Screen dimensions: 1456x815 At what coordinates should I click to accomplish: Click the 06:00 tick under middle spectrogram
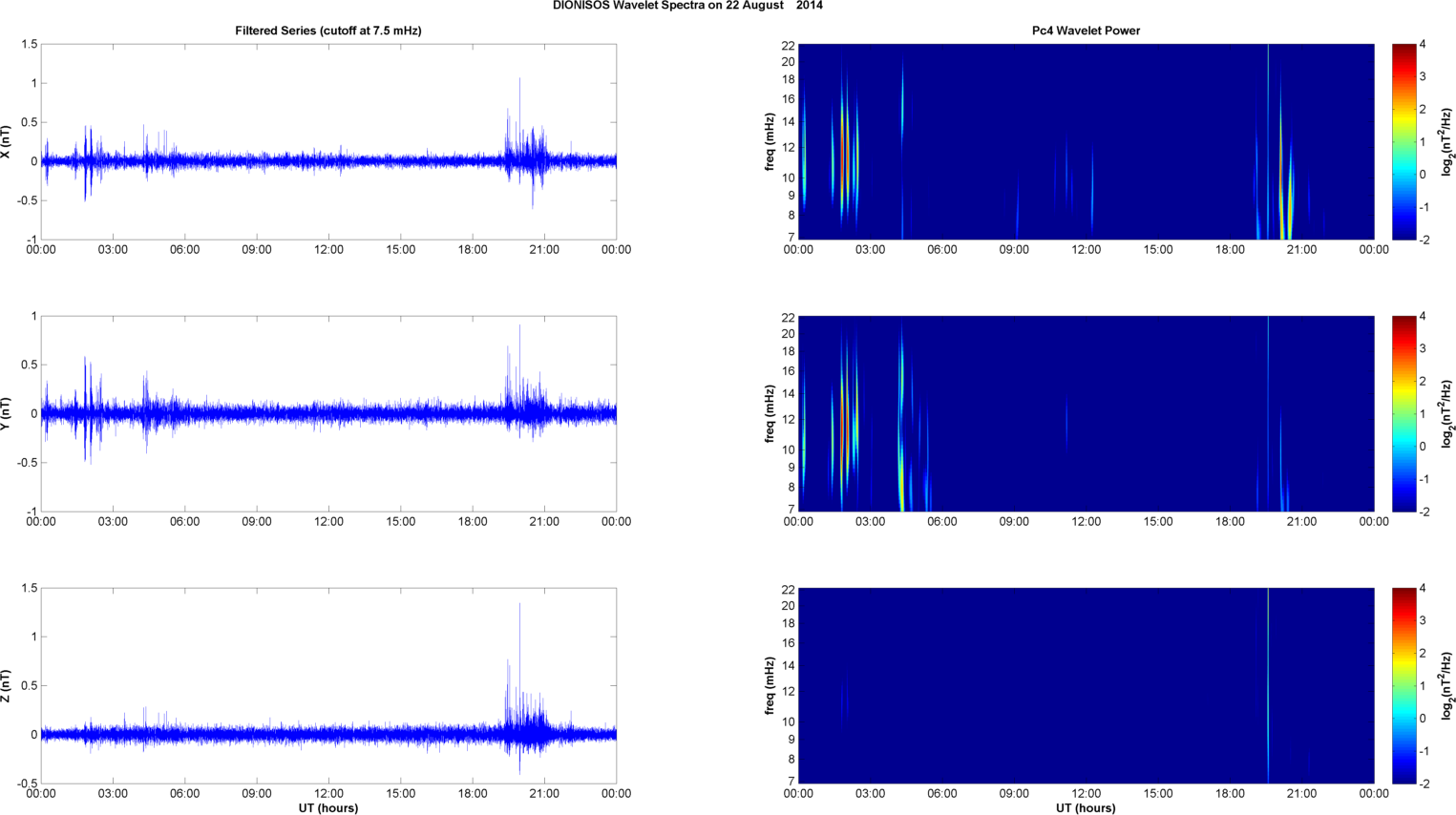click(x=941, y=522)
